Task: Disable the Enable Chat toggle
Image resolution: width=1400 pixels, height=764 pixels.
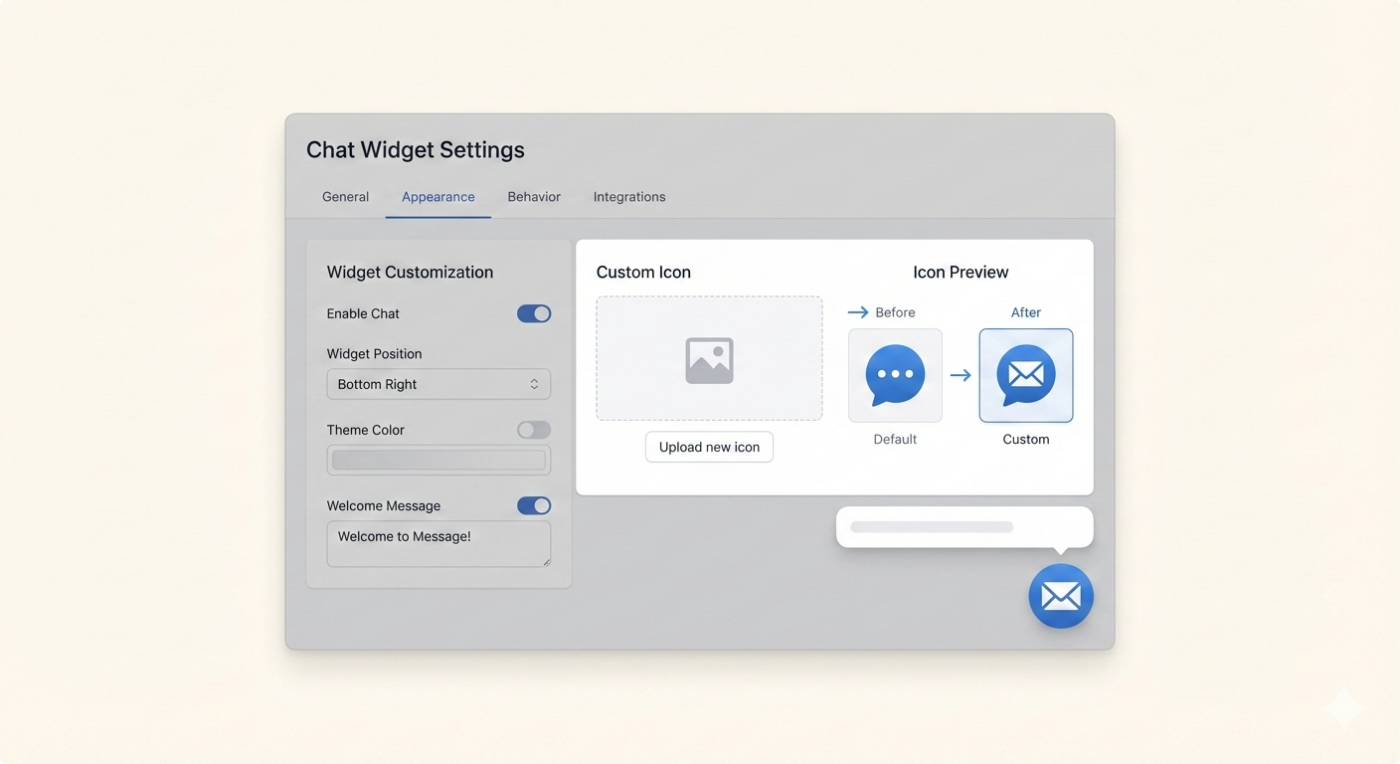Action: (533, 313)
